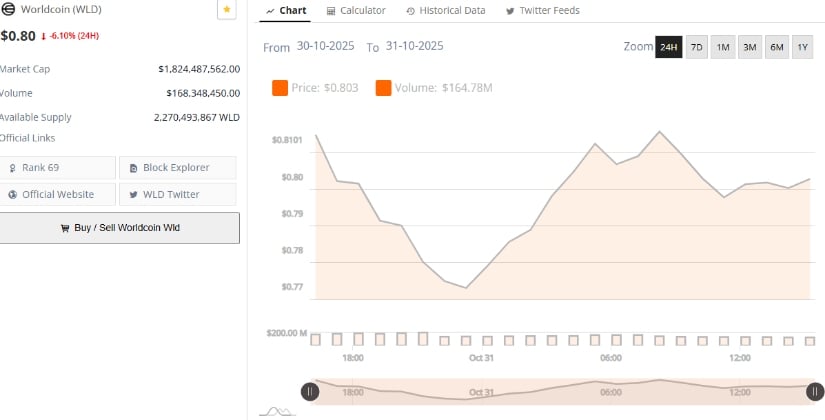Edit the To date 31-10-2025
The width and height of the screenshot is (825, 420).
pos(415,46)
